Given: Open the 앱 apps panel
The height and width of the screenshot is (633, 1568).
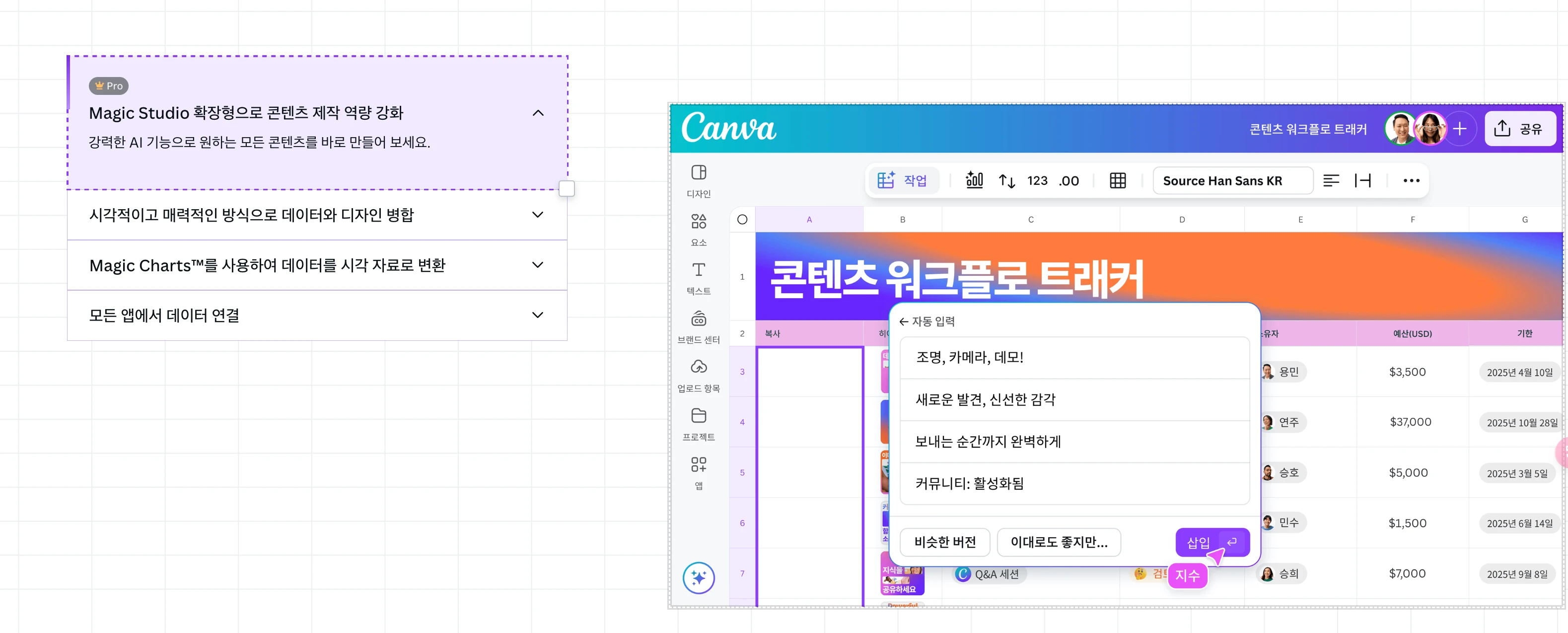Looking at the screenshot, I should (699, 474).
